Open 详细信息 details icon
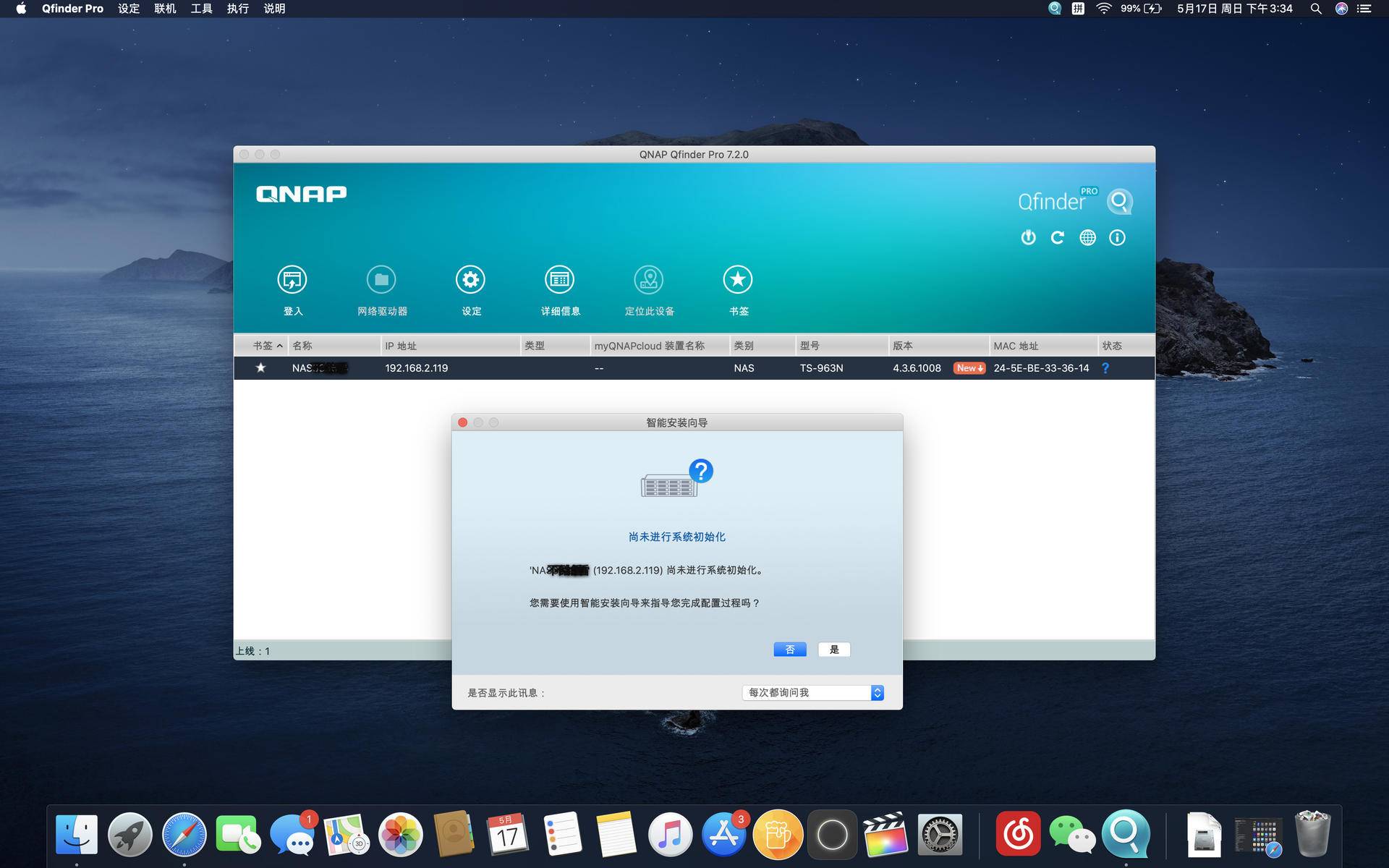Image resolution: width=1389 pixels, height=868 pixels. click(x=559, y=280)
